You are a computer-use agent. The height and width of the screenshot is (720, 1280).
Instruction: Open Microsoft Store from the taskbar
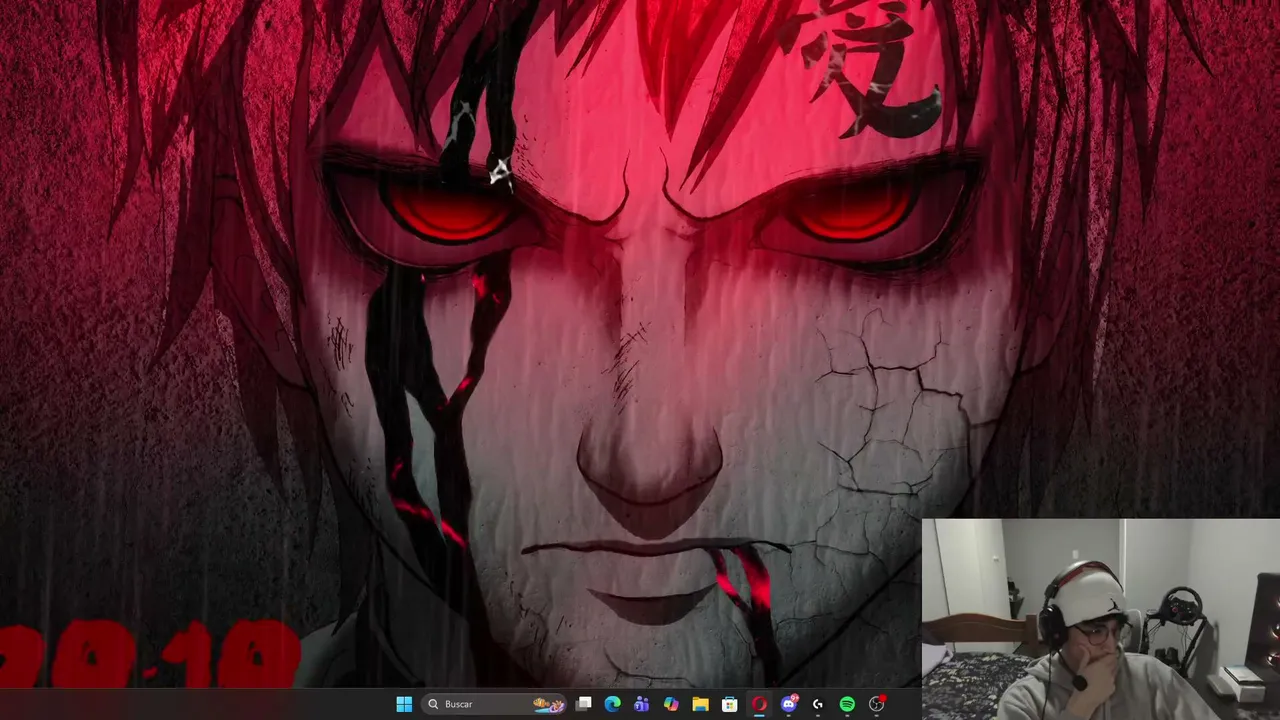pyautogui.click(x=730, y=704)
